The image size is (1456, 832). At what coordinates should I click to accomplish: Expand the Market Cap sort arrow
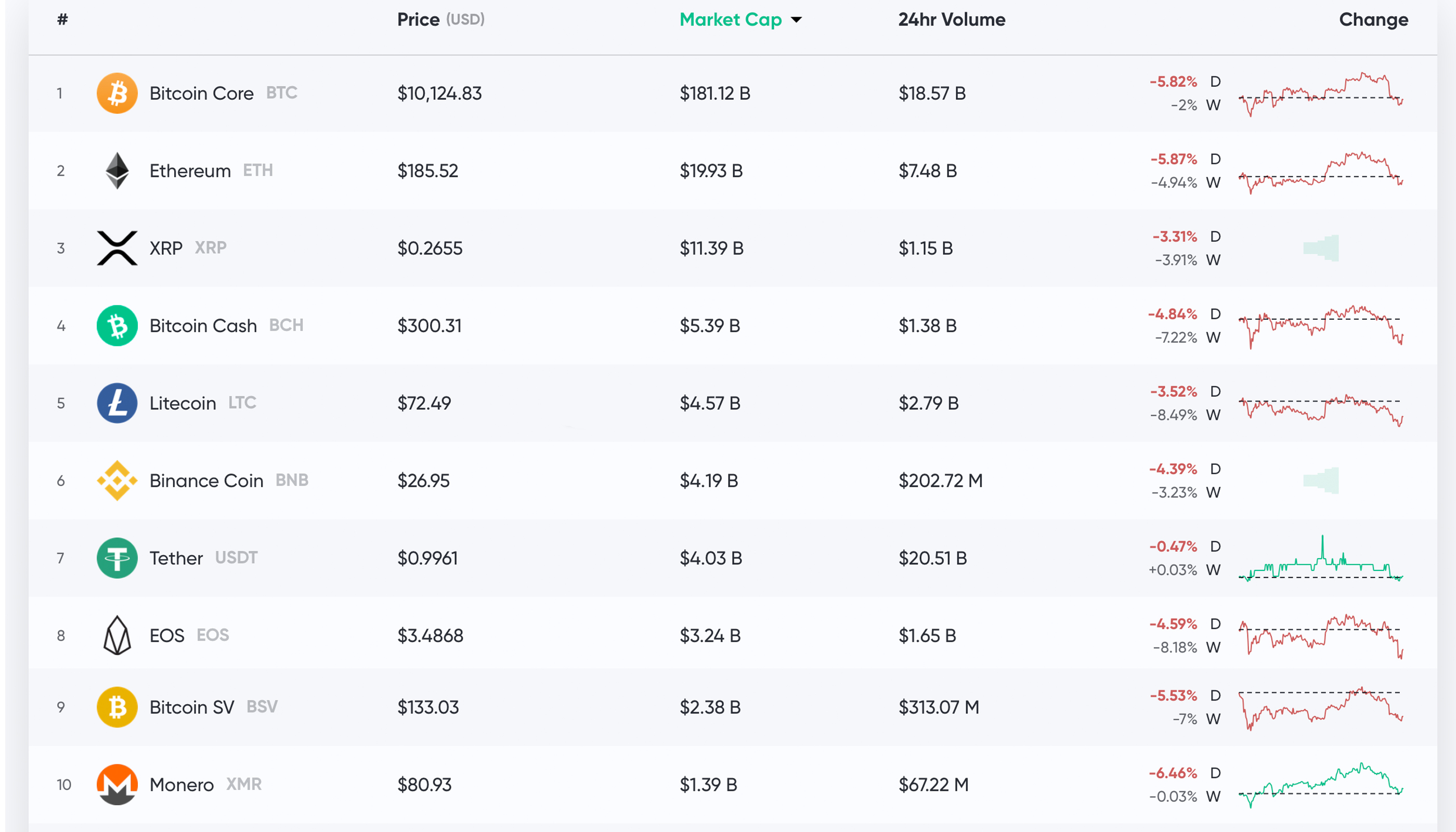pyautogui.click(x=796, y=20)
